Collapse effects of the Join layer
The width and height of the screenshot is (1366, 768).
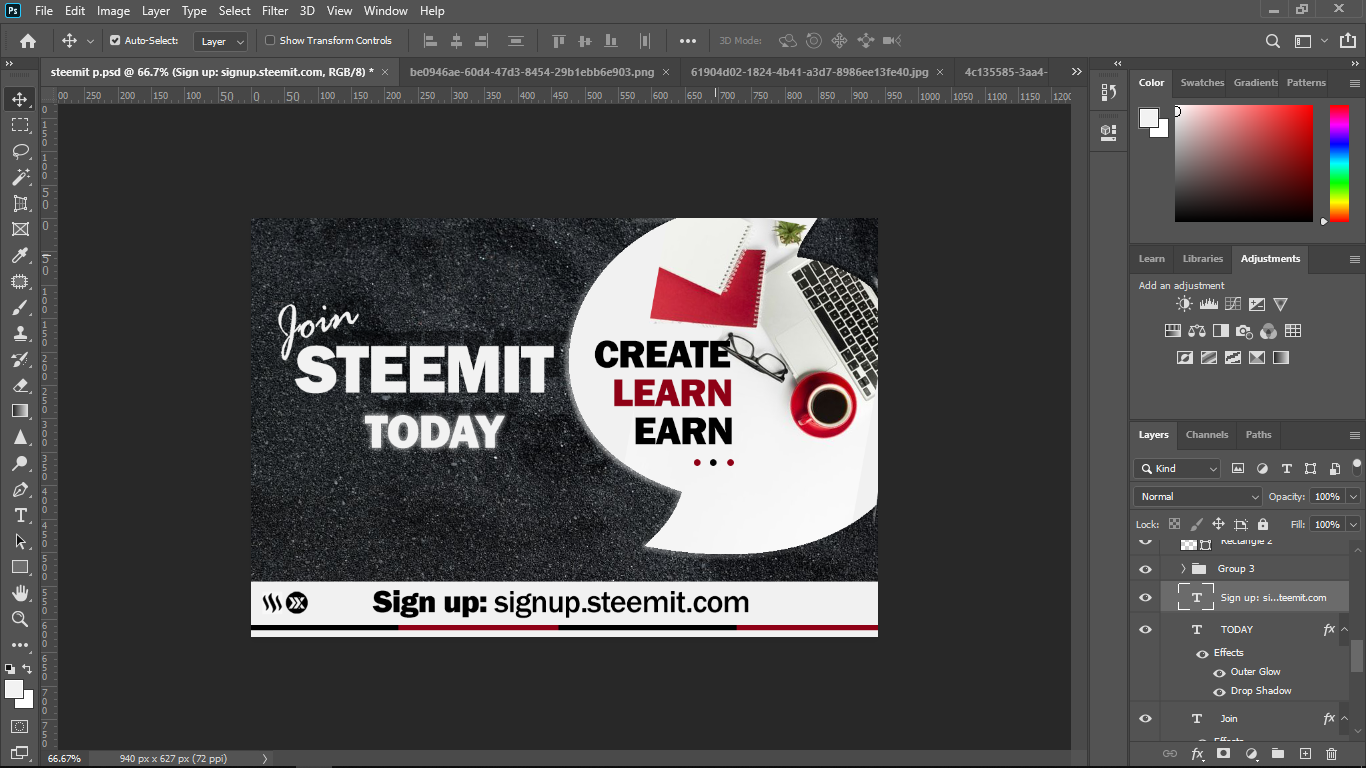[1345, 719]
